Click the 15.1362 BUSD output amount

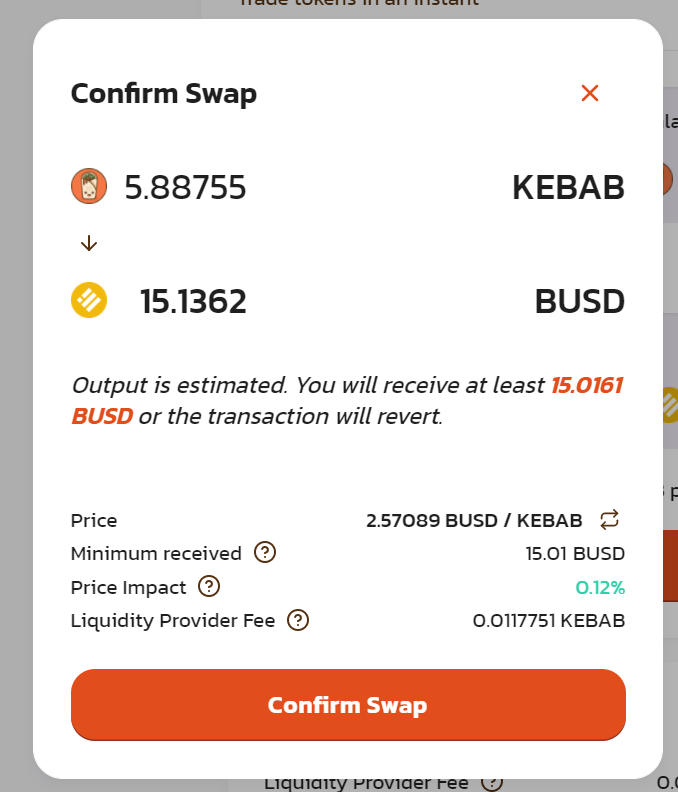tap(193, 301)
